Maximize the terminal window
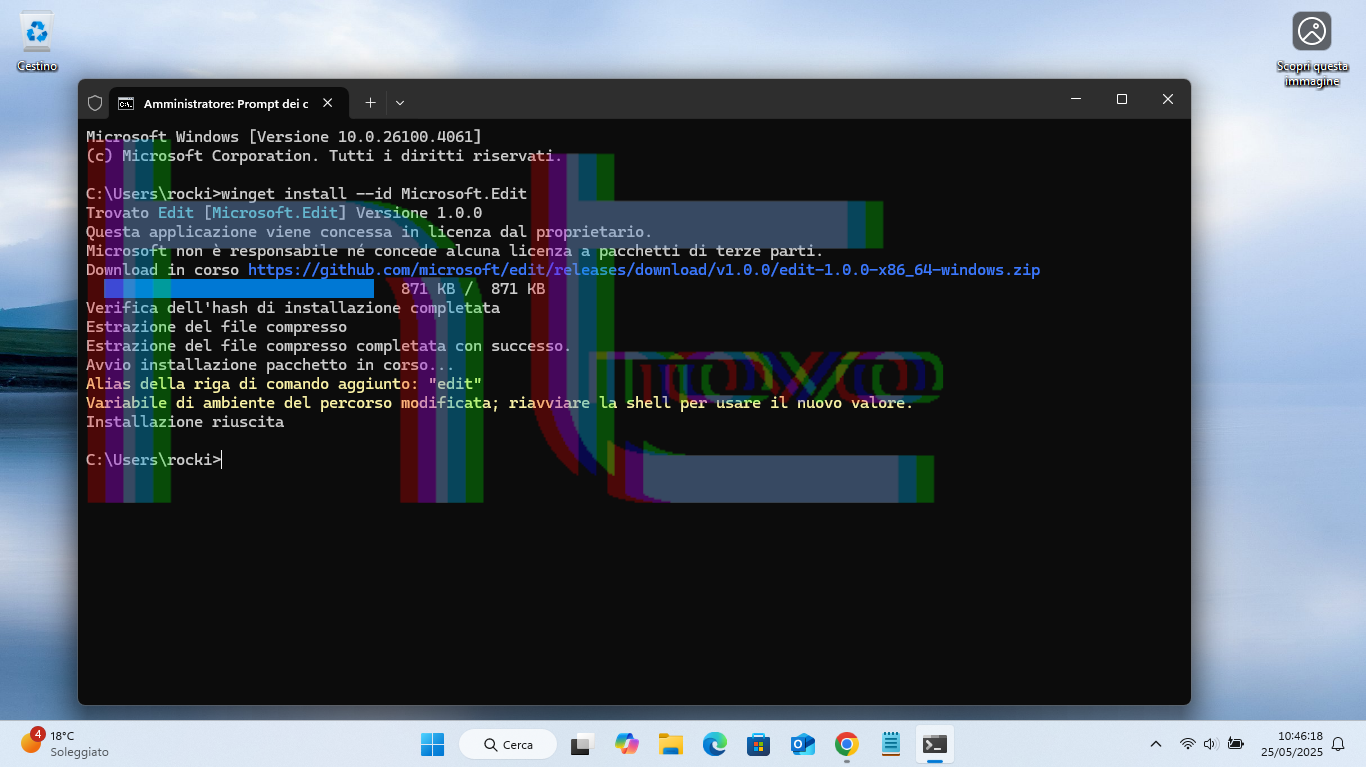Image resolution: width=1366 pixels, height=767 pixels. [1122, 99]
